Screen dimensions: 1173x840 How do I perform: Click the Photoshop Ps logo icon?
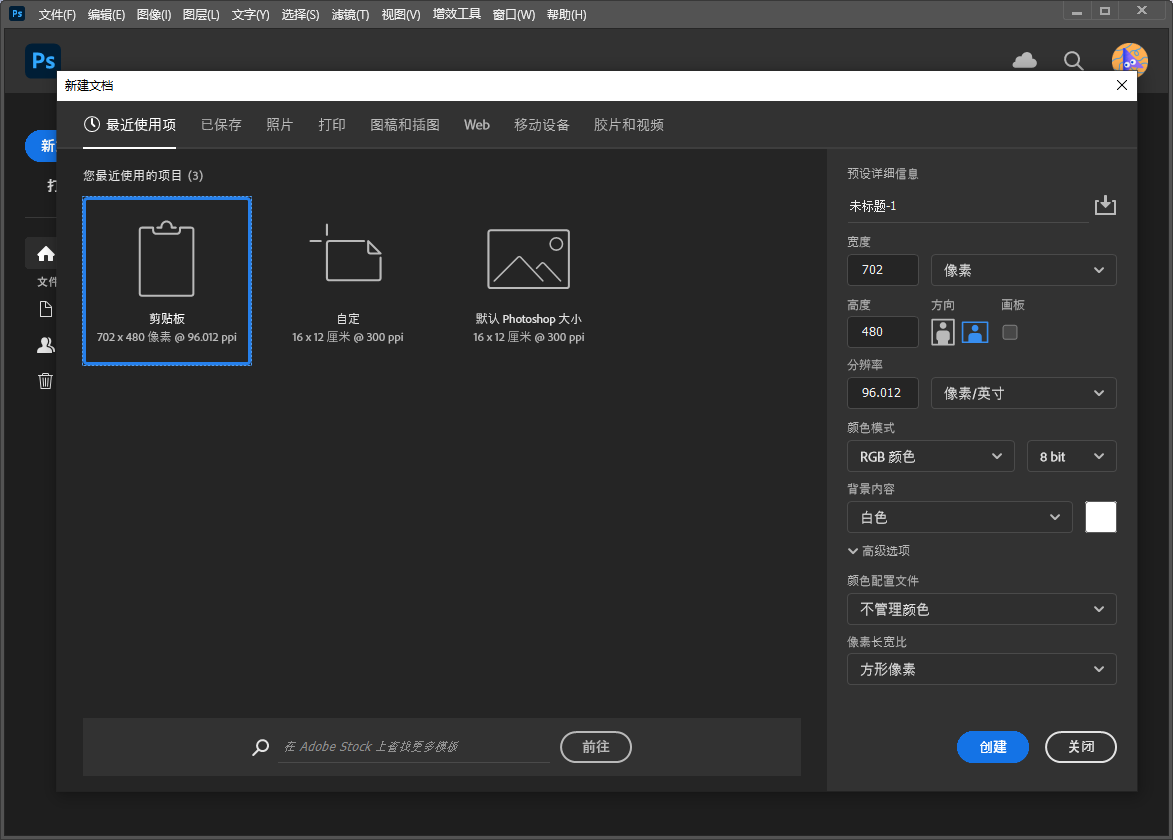42,61
